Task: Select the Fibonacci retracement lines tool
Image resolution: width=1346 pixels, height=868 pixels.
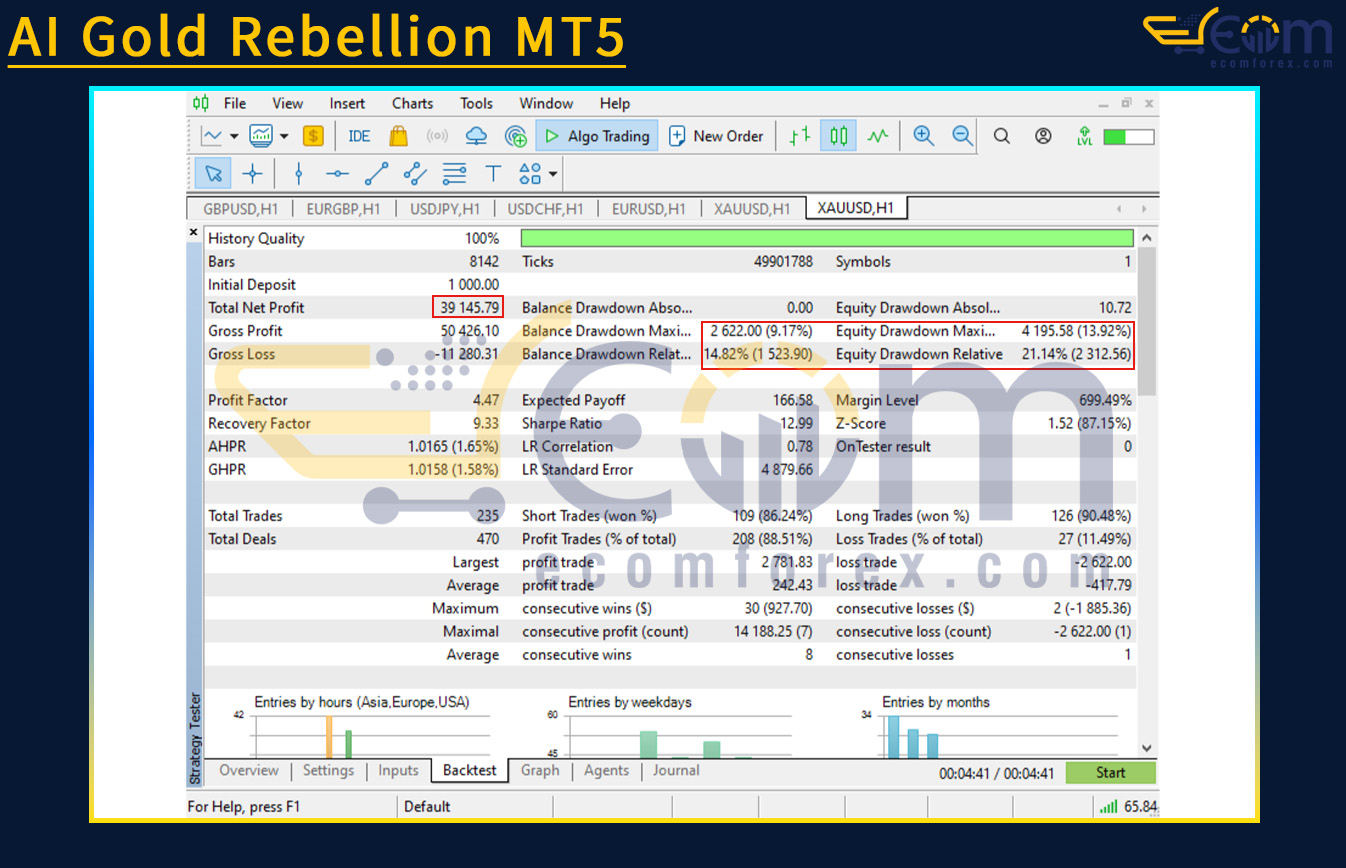Action: click(454, 174)
